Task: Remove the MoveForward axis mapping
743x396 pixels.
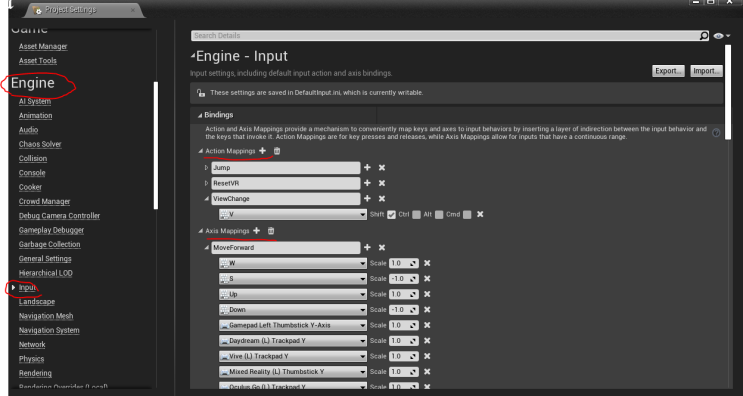Action: click(x=382, y=247)
